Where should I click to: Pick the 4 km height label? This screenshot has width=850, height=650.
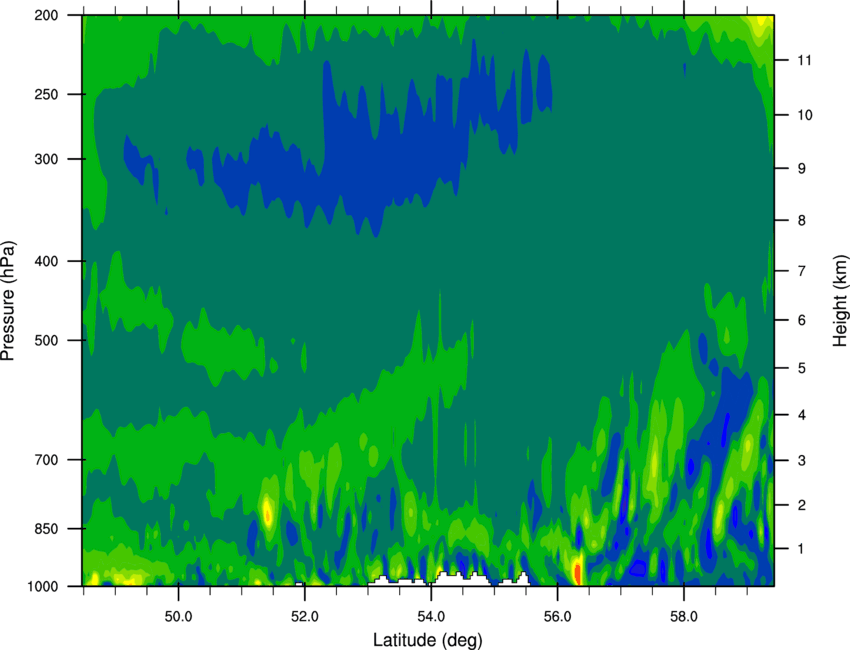tap(802, 415)
